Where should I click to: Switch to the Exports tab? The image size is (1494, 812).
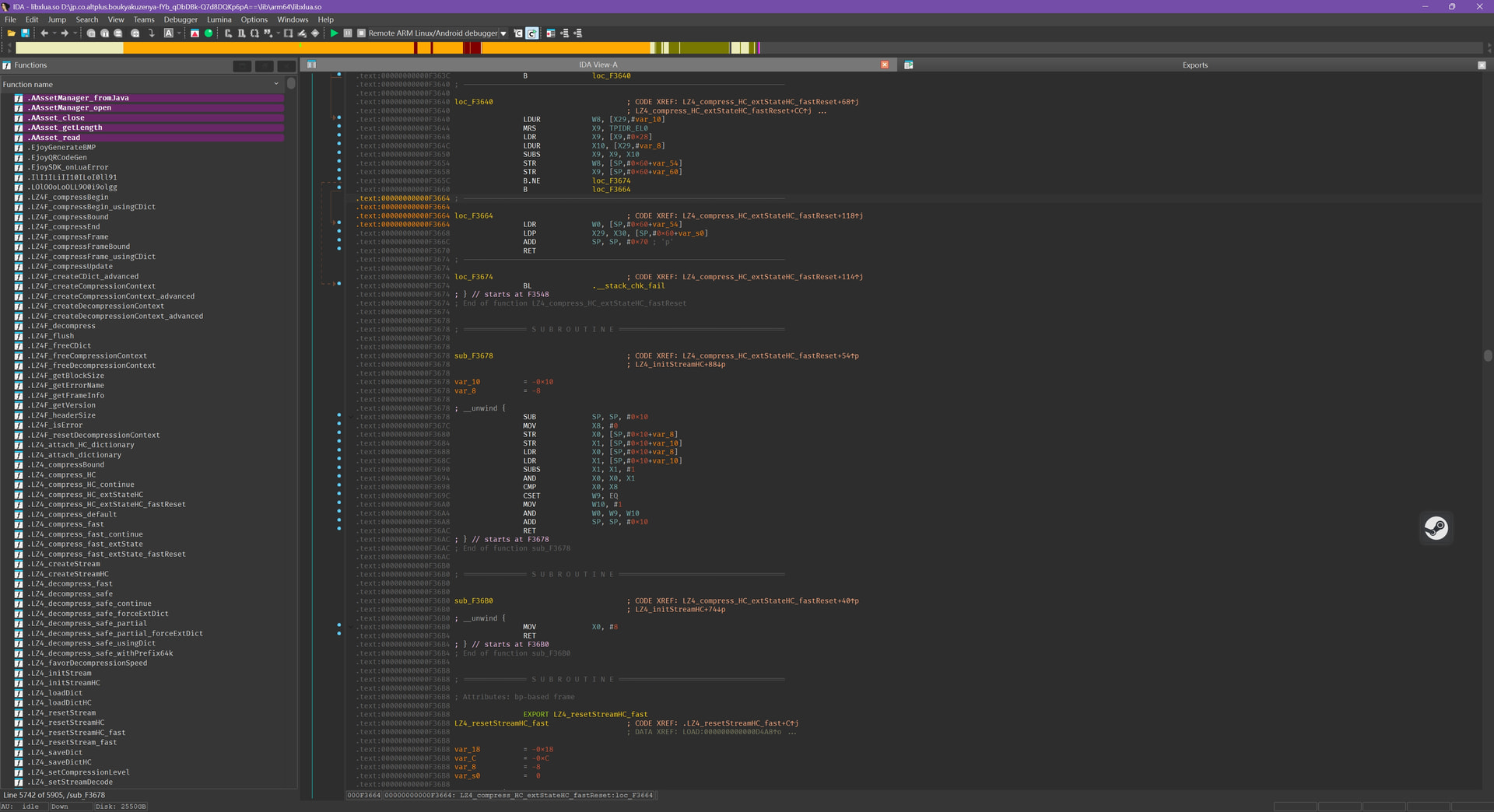coord(1194,65)
